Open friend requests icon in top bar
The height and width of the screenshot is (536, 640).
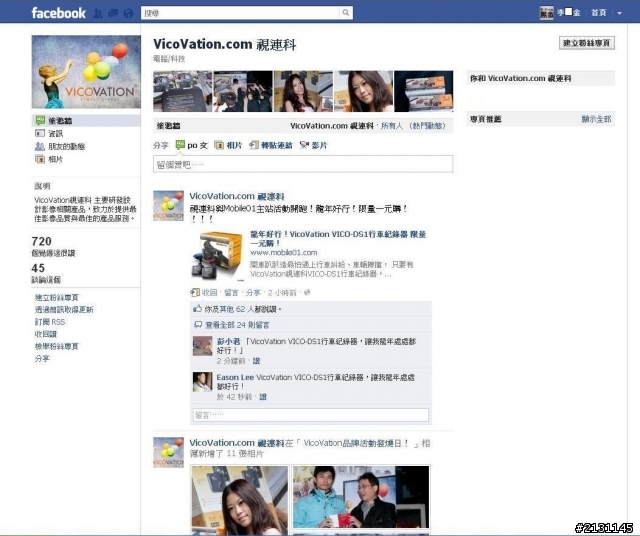(98, 13)
